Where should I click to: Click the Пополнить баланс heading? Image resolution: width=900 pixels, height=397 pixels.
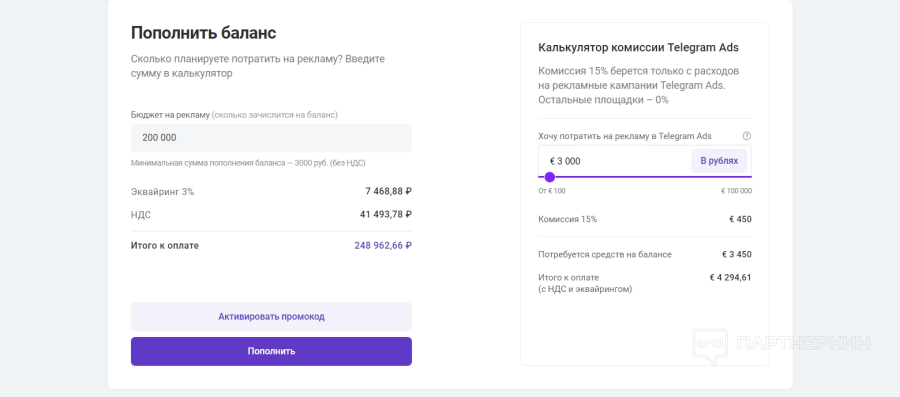tap(204, 33)
